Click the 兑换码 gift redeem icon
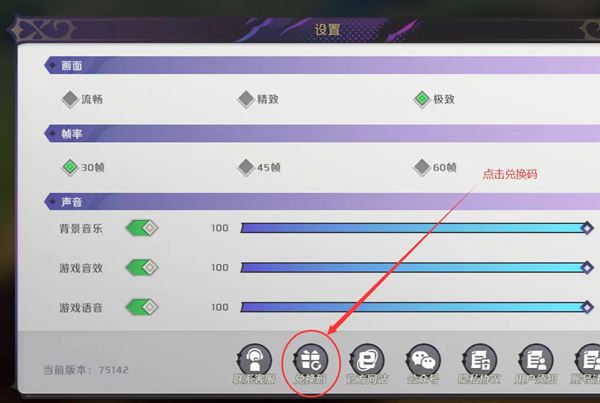The height and width of the screenshot is (403, 600). coord(311,361)
